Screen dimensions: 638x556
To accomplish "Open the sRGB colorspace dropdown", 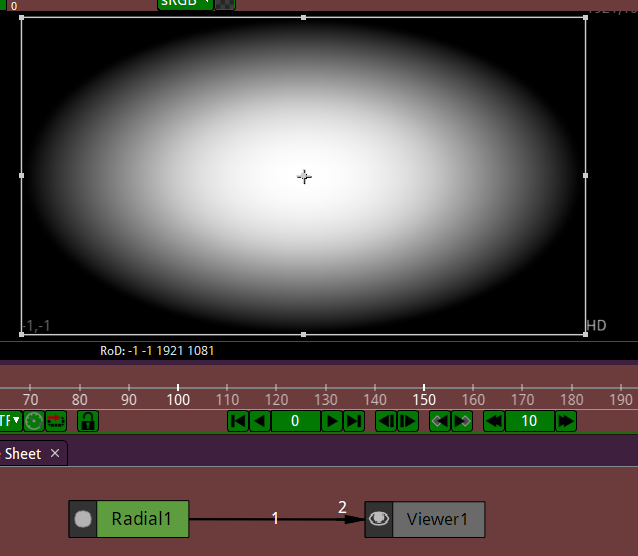I will click(185, 3).
